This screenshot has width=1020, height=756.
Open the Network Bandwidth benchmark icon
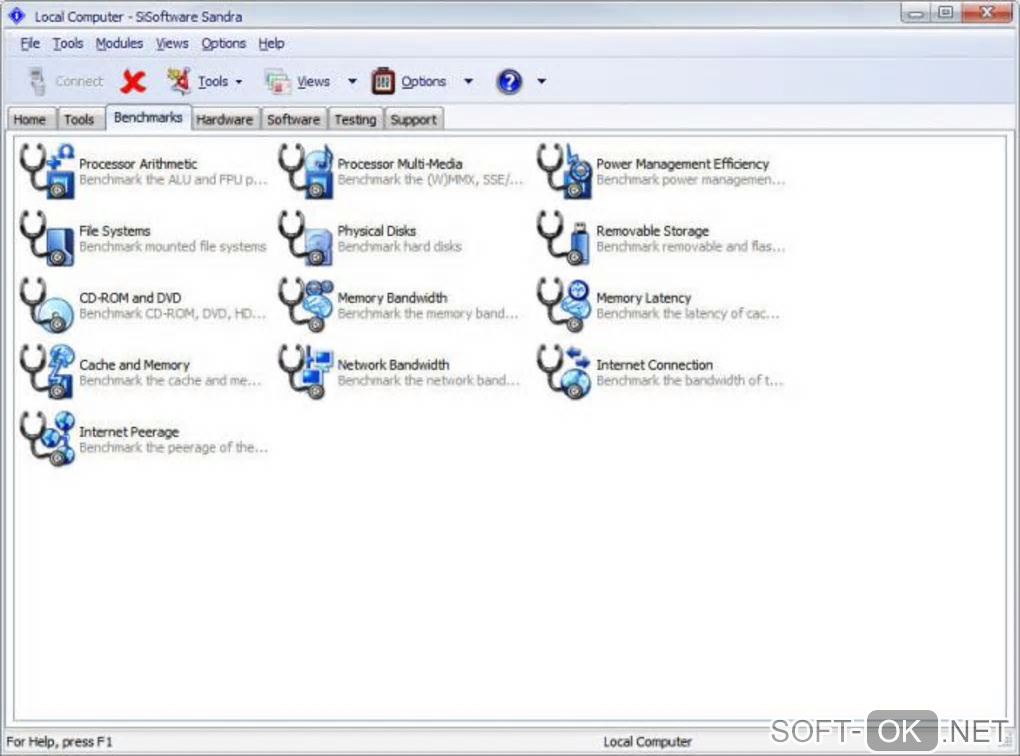click(306, 372)
